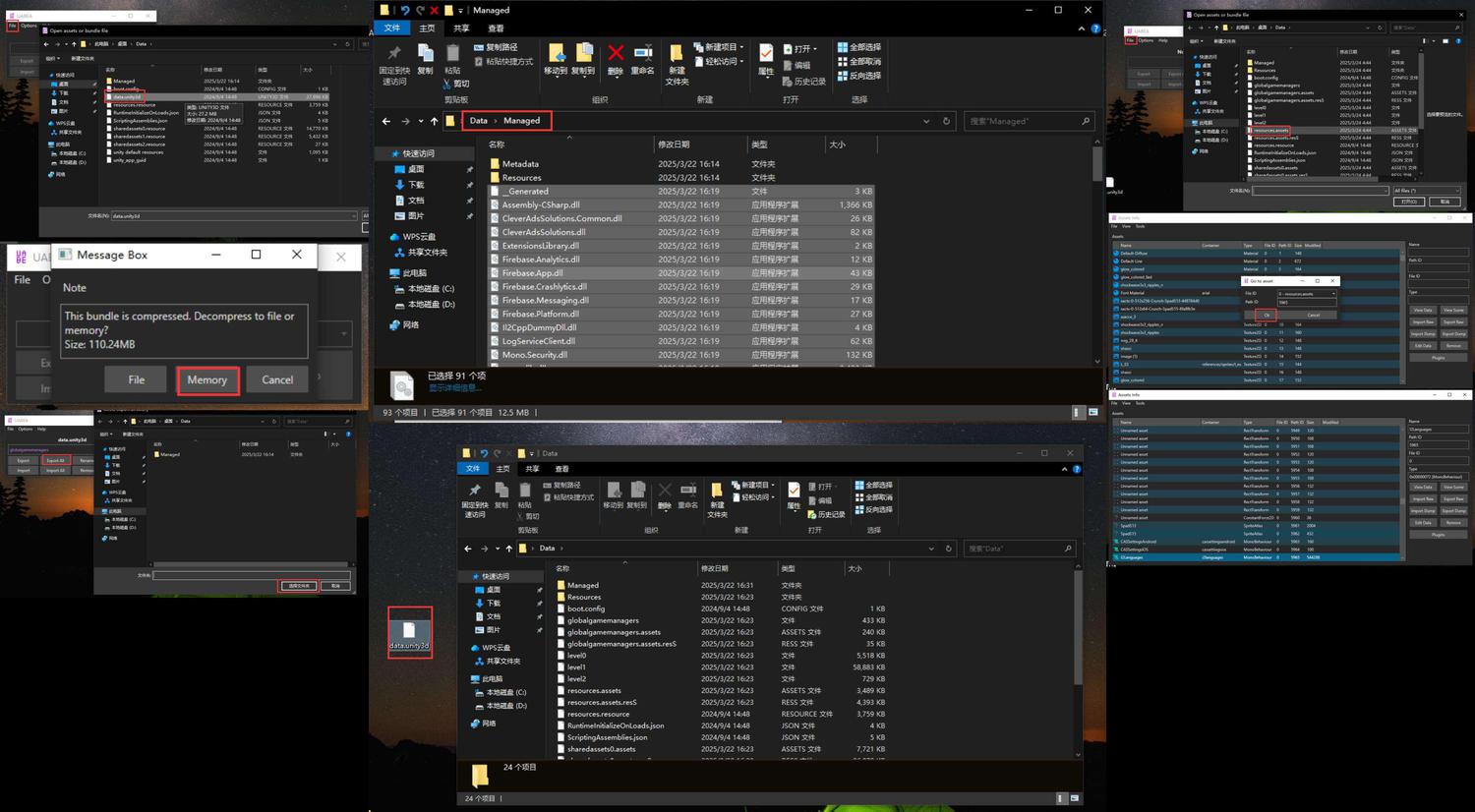Open recent locations dropdown in Managed window
1475x812 pixels.
(421, 121)
